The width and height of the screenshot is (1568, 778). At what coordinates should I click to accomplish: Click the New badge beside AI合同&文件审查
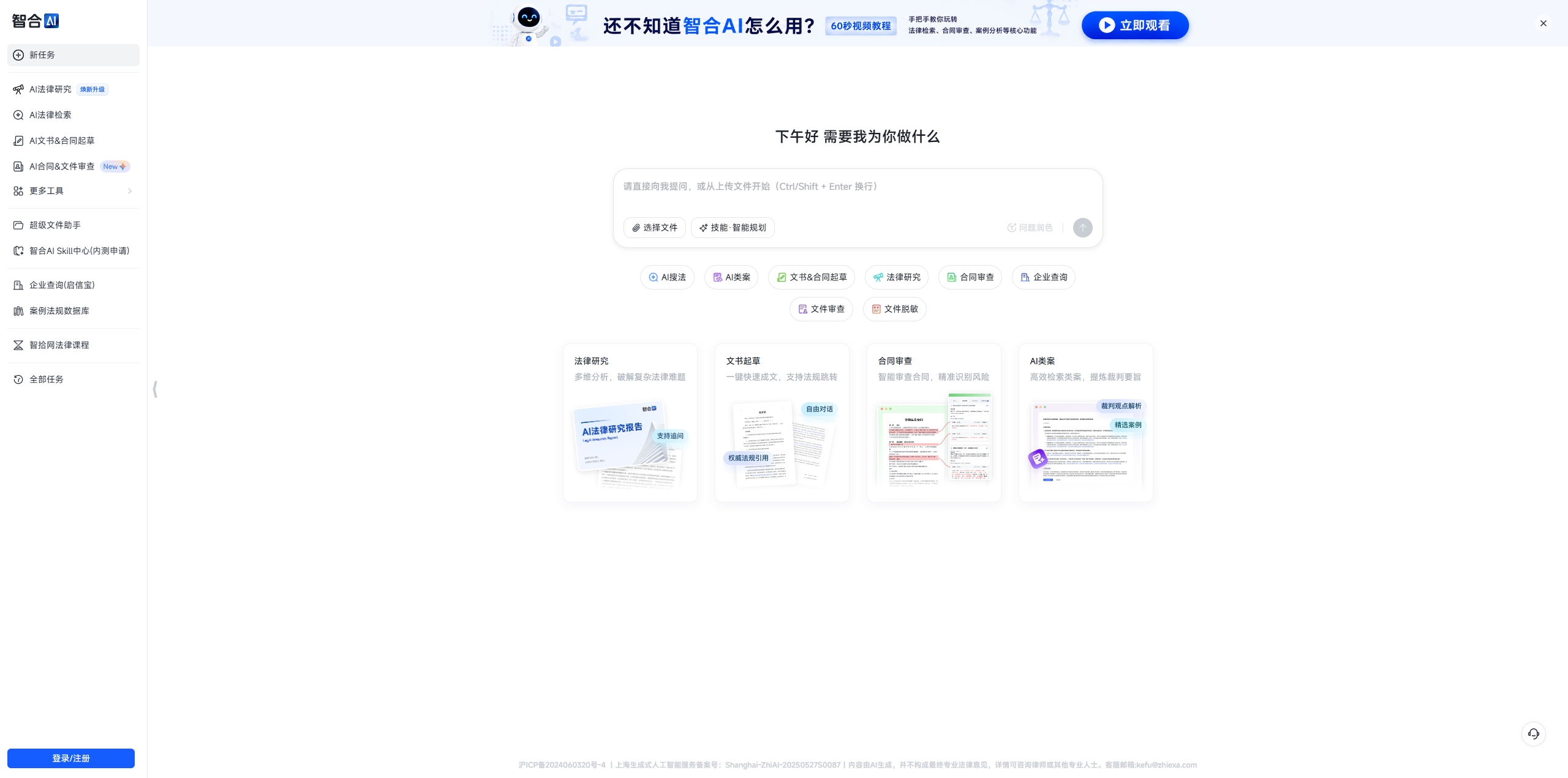[115, 166]
